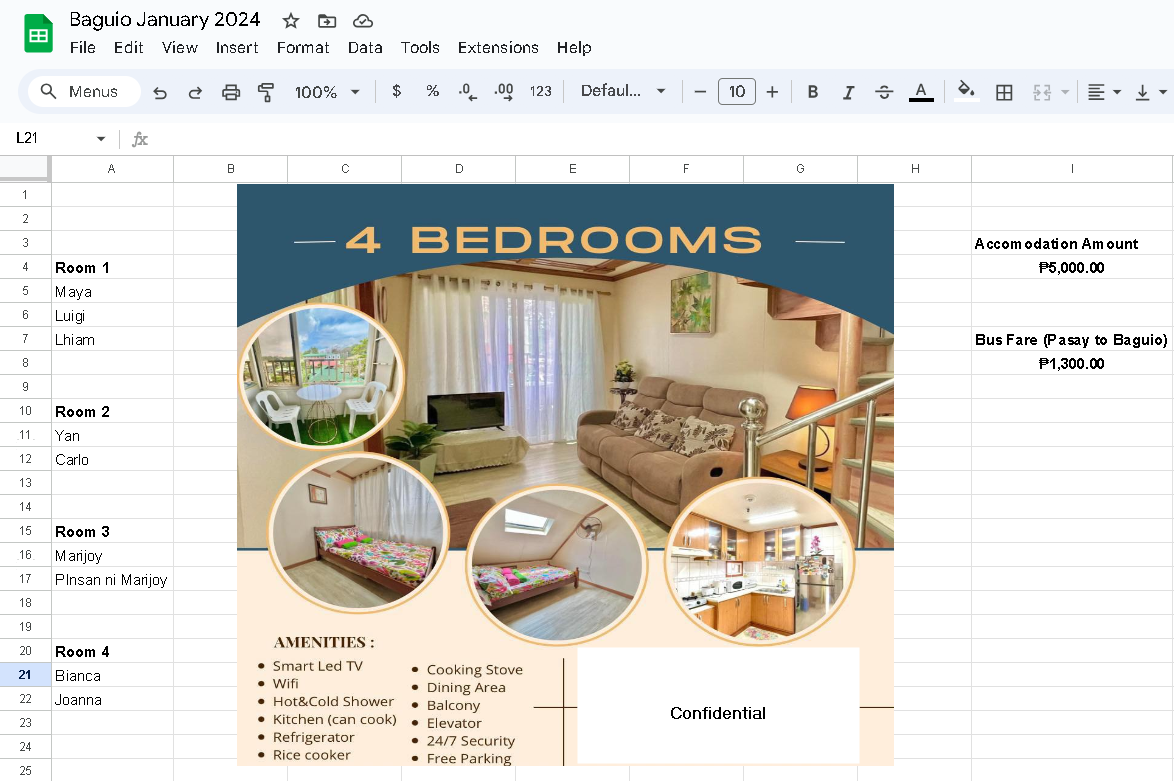Click the Redo arrow icon

tap(195, 92)
